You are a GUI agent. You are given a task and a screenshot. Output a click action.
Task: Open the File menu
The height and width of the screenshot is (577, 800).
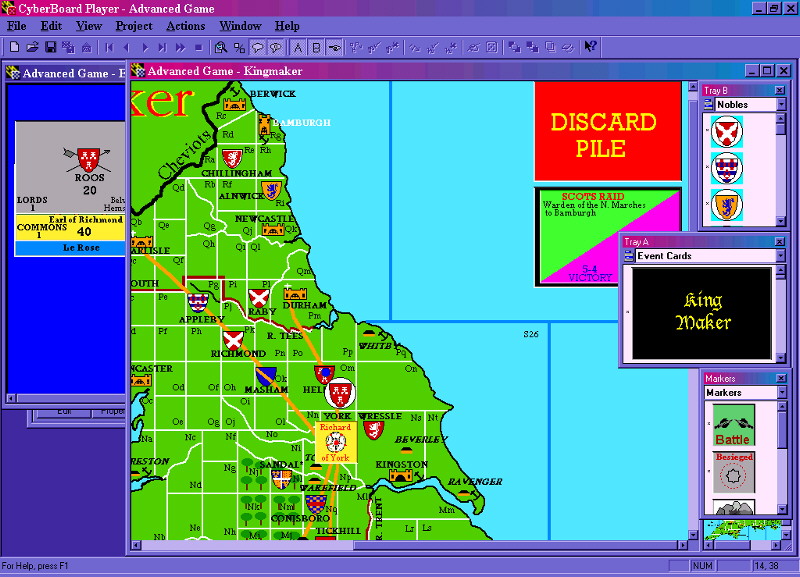click(17, 26)
